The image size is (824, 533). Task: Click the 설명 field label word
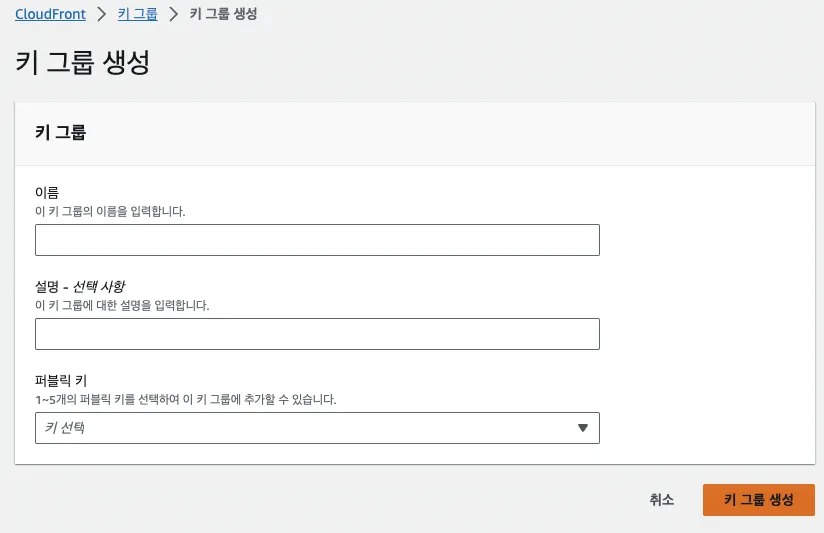47,286
